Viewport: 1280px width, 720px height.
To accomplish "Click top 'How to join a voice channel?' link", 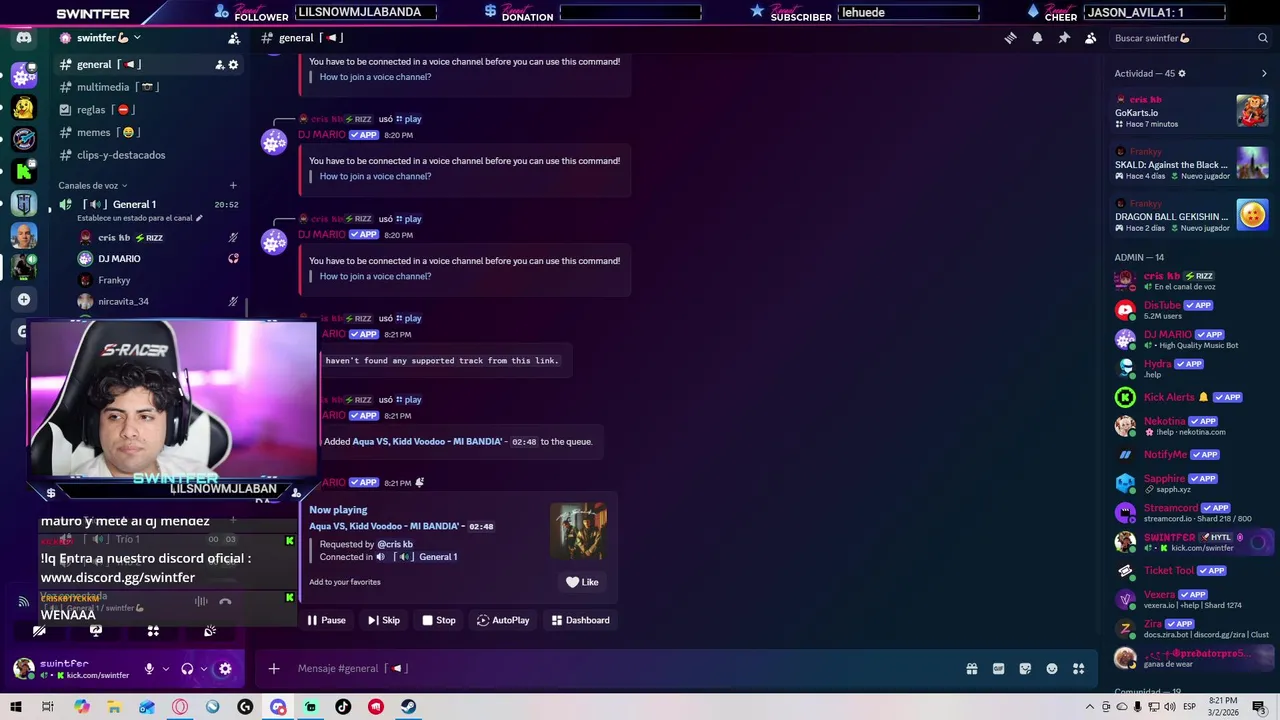I will pos(375,77).
